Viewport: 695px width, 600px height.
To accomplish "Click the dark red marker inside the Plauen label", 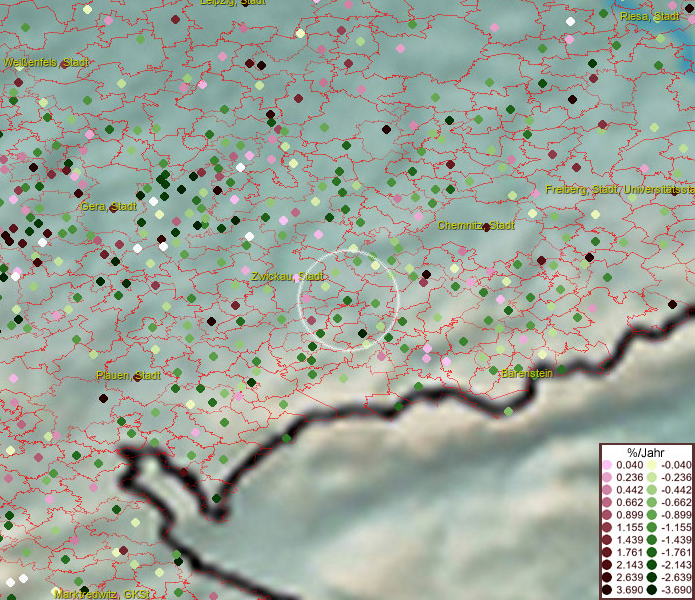I will click(137, 377).
